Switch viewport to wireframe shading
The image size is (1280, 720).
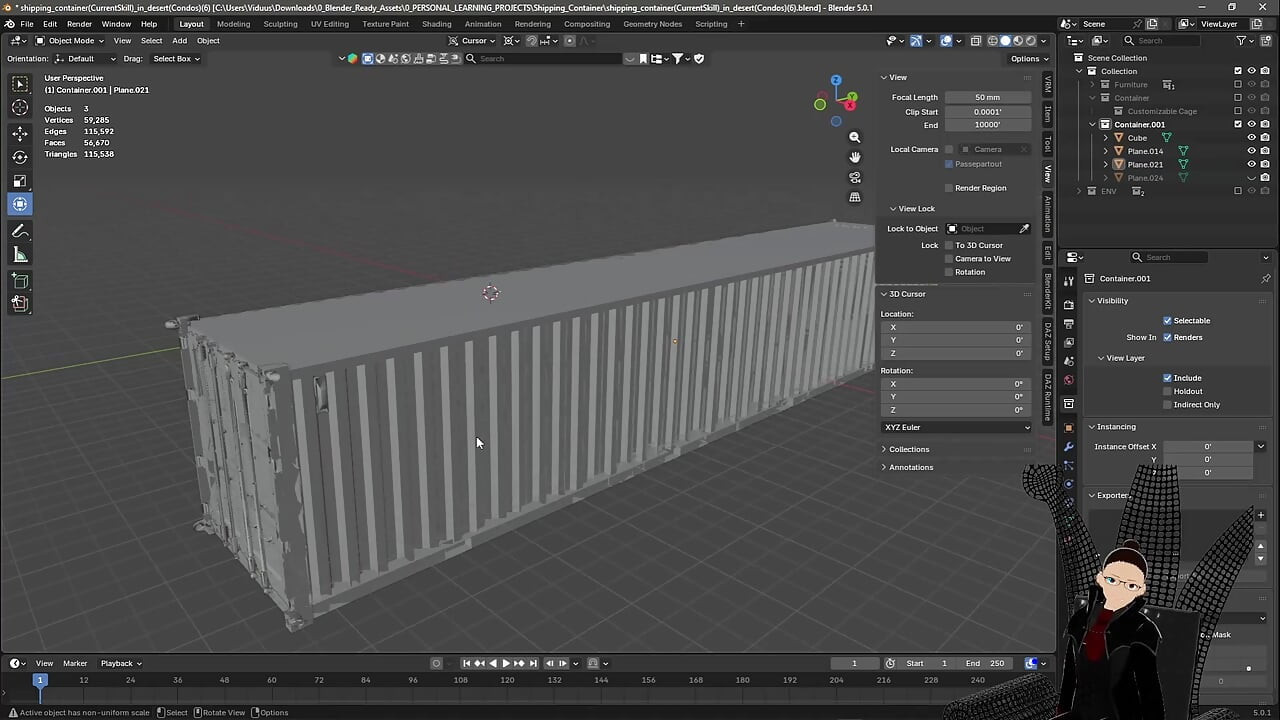993,41
